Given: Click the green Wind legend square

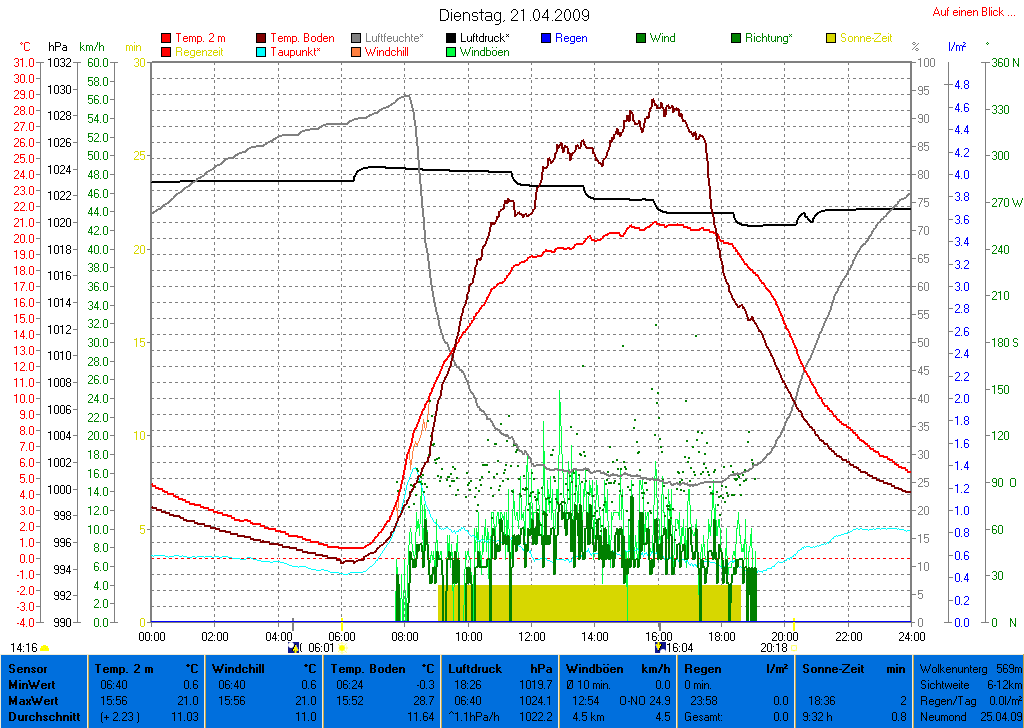Looking at the screenshot, I should 641,38.
